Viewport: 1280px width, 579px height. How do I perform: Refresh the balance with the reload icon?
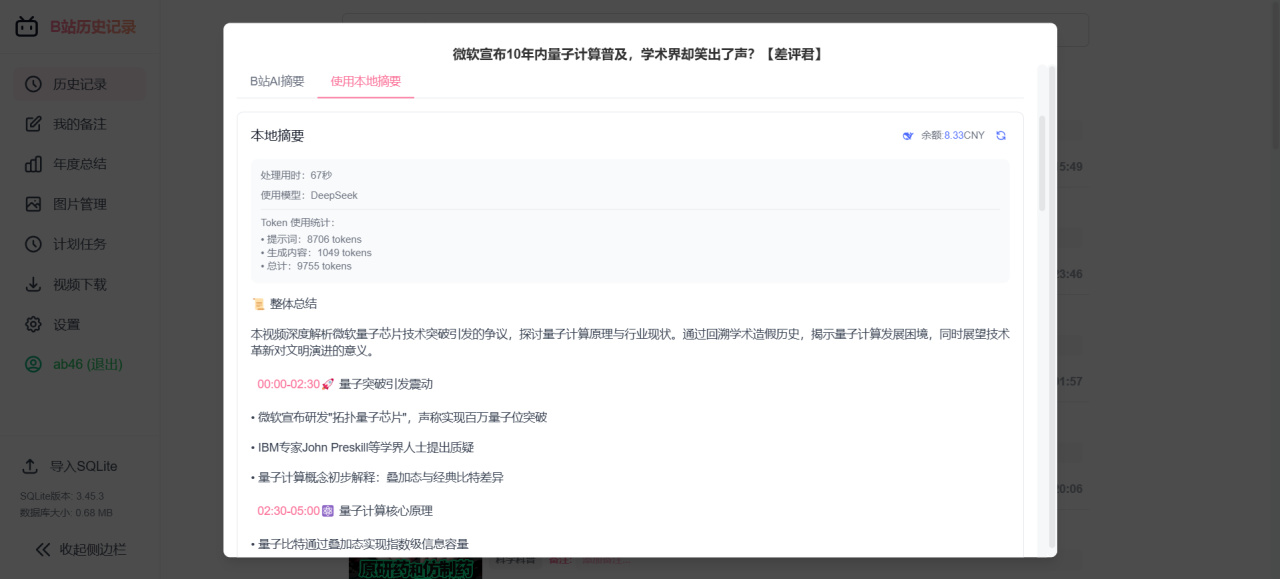(x=1001, y=136)
